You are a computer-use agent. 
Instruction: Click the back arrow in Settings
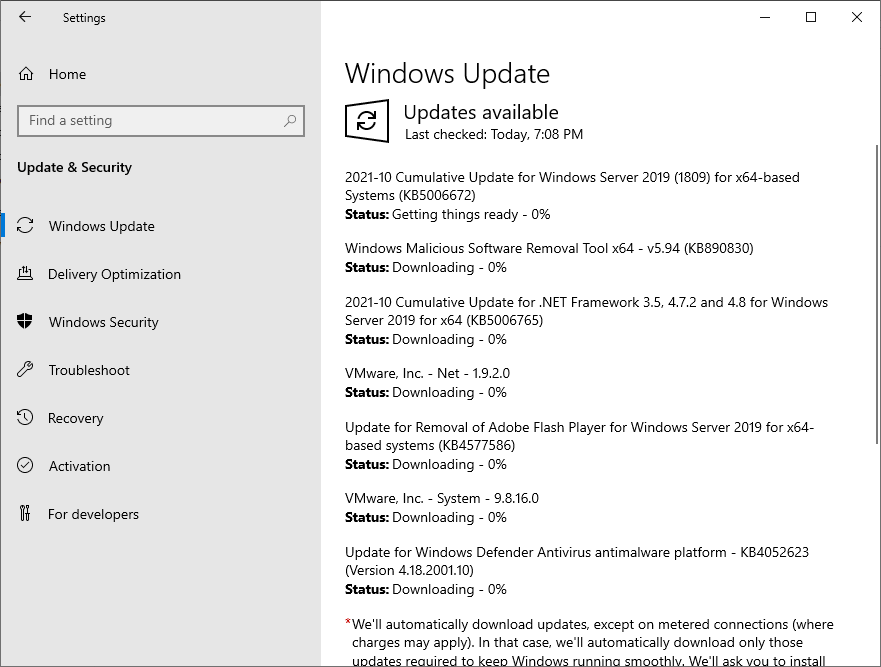pyautogui.click(x=25, y=17)
